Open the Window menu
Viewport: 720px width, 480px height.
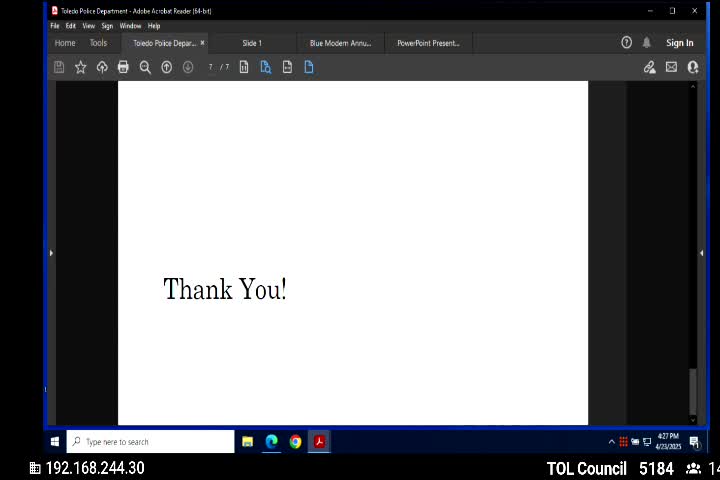click(x=130, y=26)
